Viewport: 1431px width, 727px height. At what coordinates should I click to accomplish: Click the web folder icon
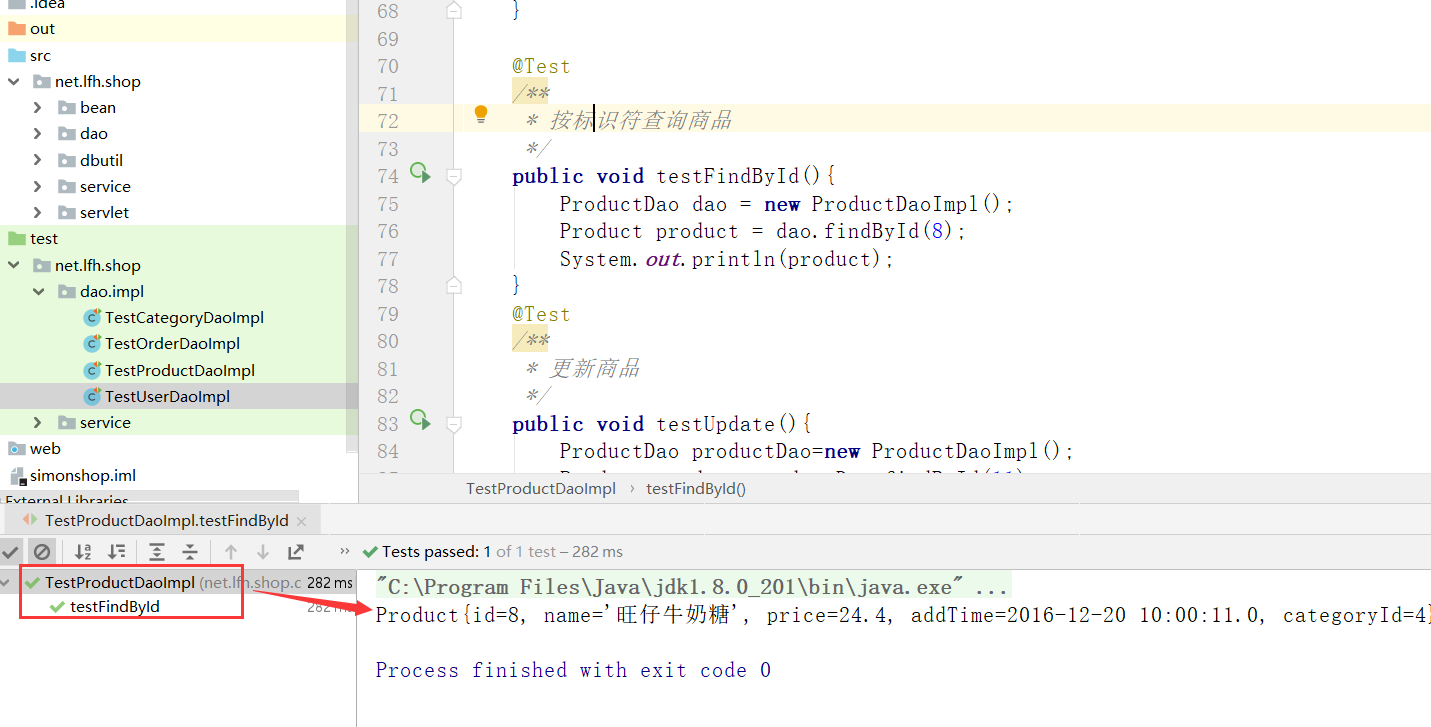pos(17,448)
